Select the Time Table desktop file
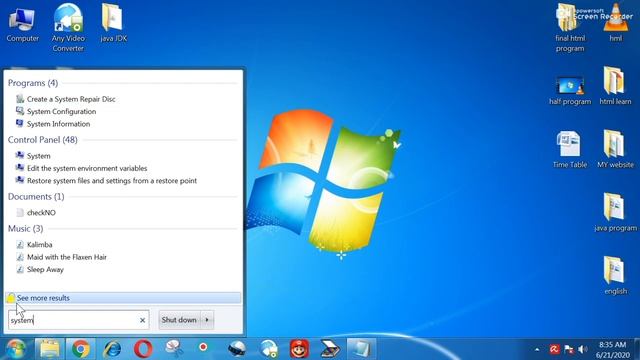 coord(570,150)
